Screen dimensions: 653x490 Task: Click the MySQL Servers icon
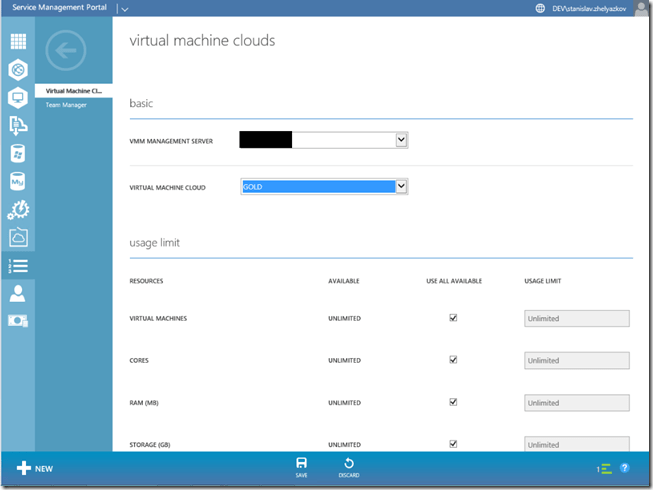(x=17, y=182)
